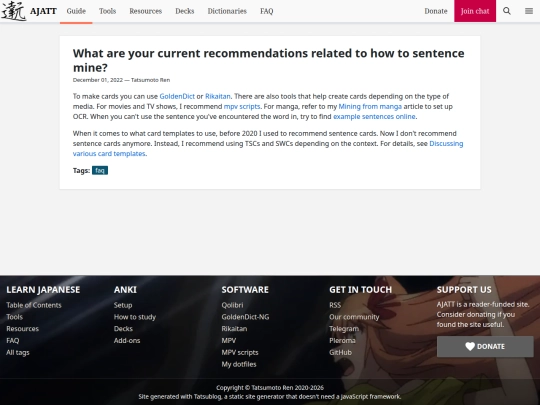Open the search magnifier icon
540x405 pixels.
(507, 11)
